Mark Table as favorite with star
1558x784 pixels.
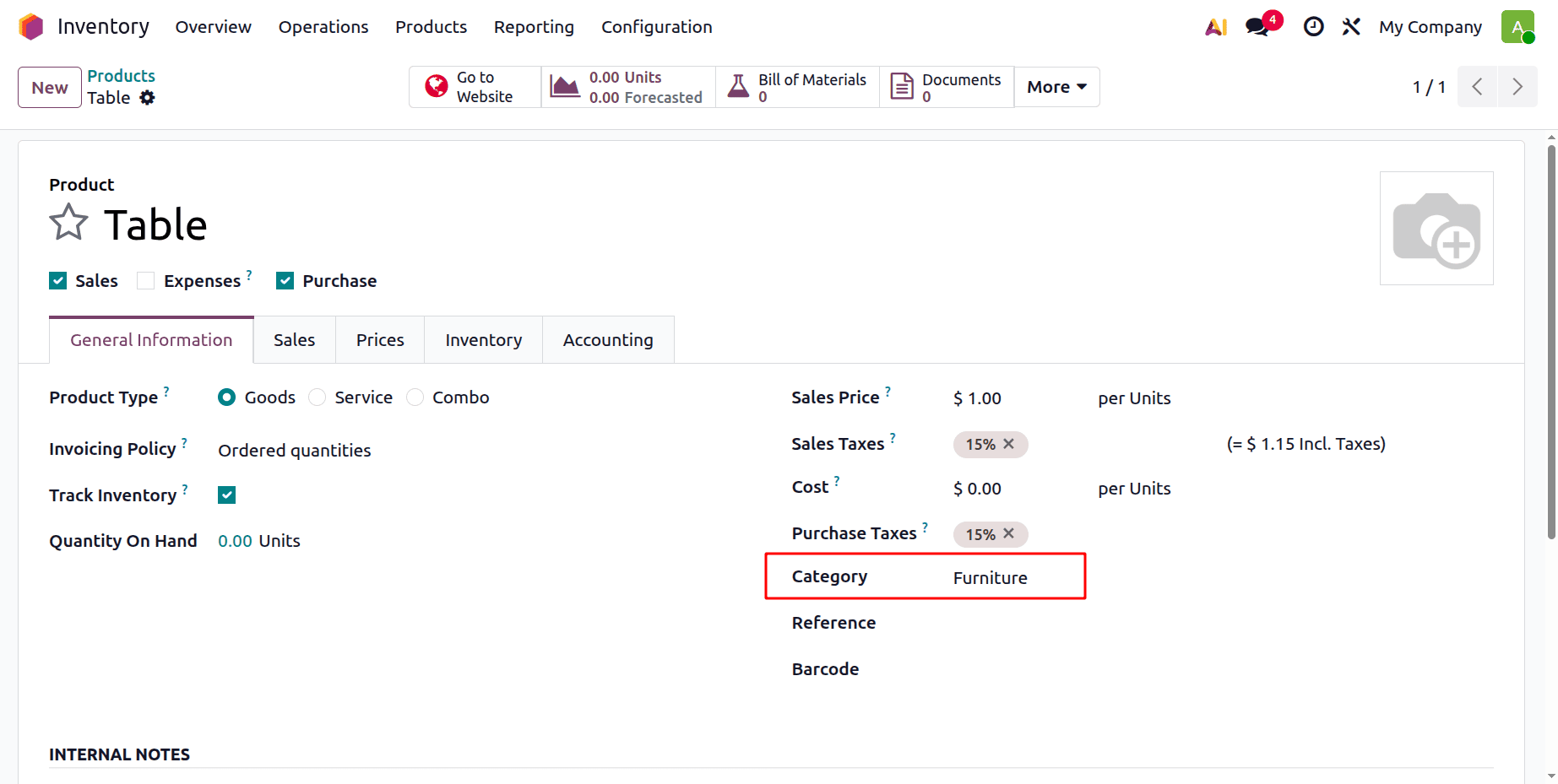68,223
